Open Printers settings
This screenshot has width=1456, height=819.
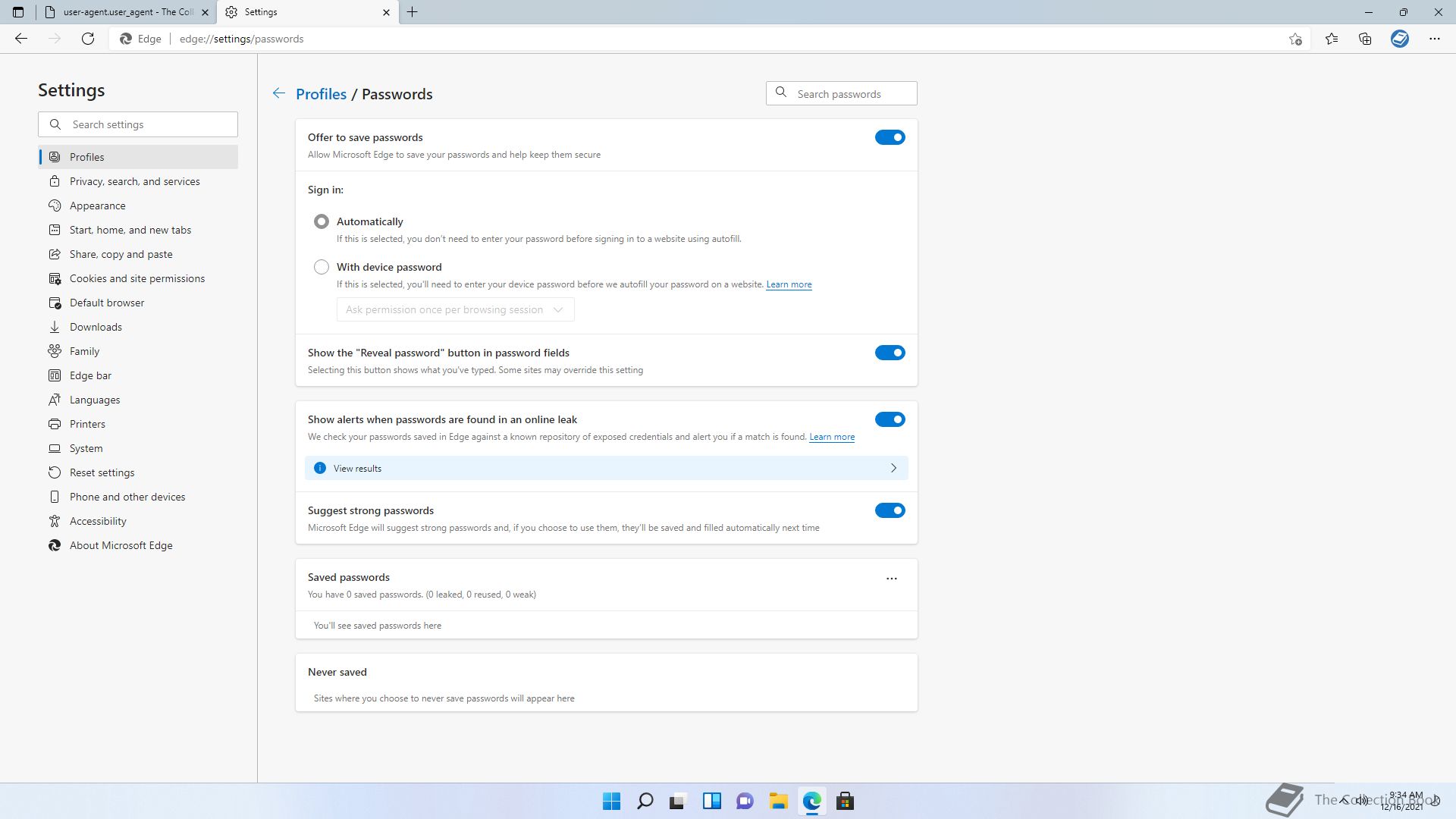click(138, 424)
